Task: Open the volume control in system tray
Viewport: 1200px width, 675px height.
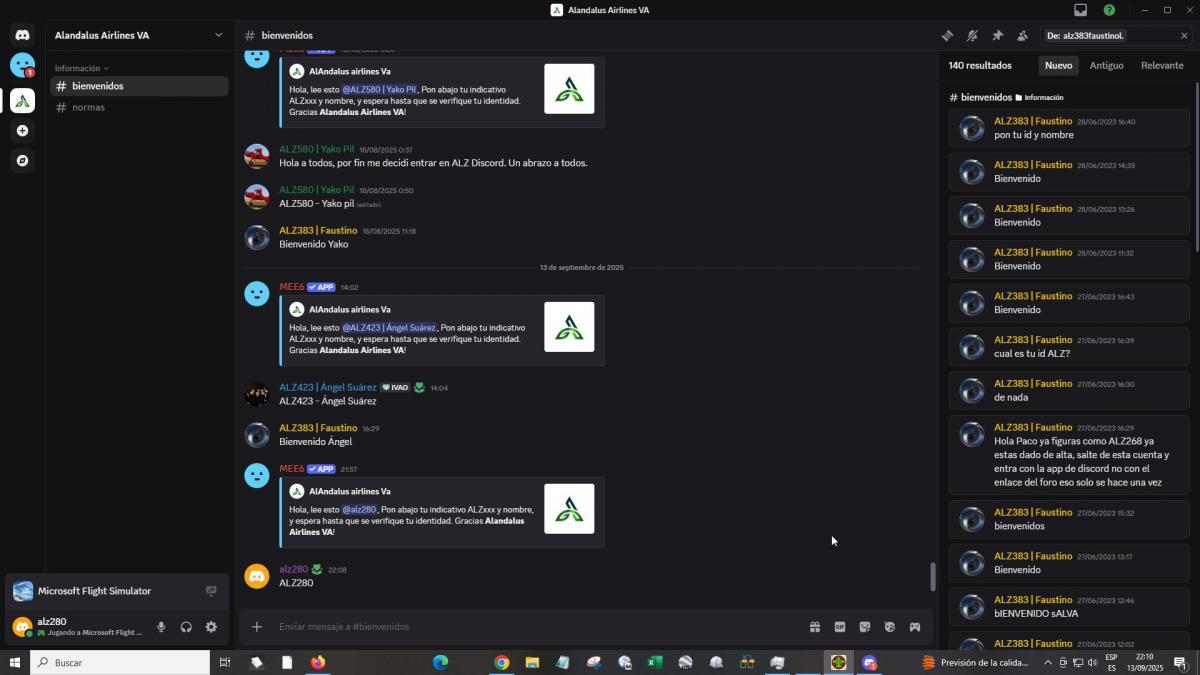Action: (x=1092, y=662)
